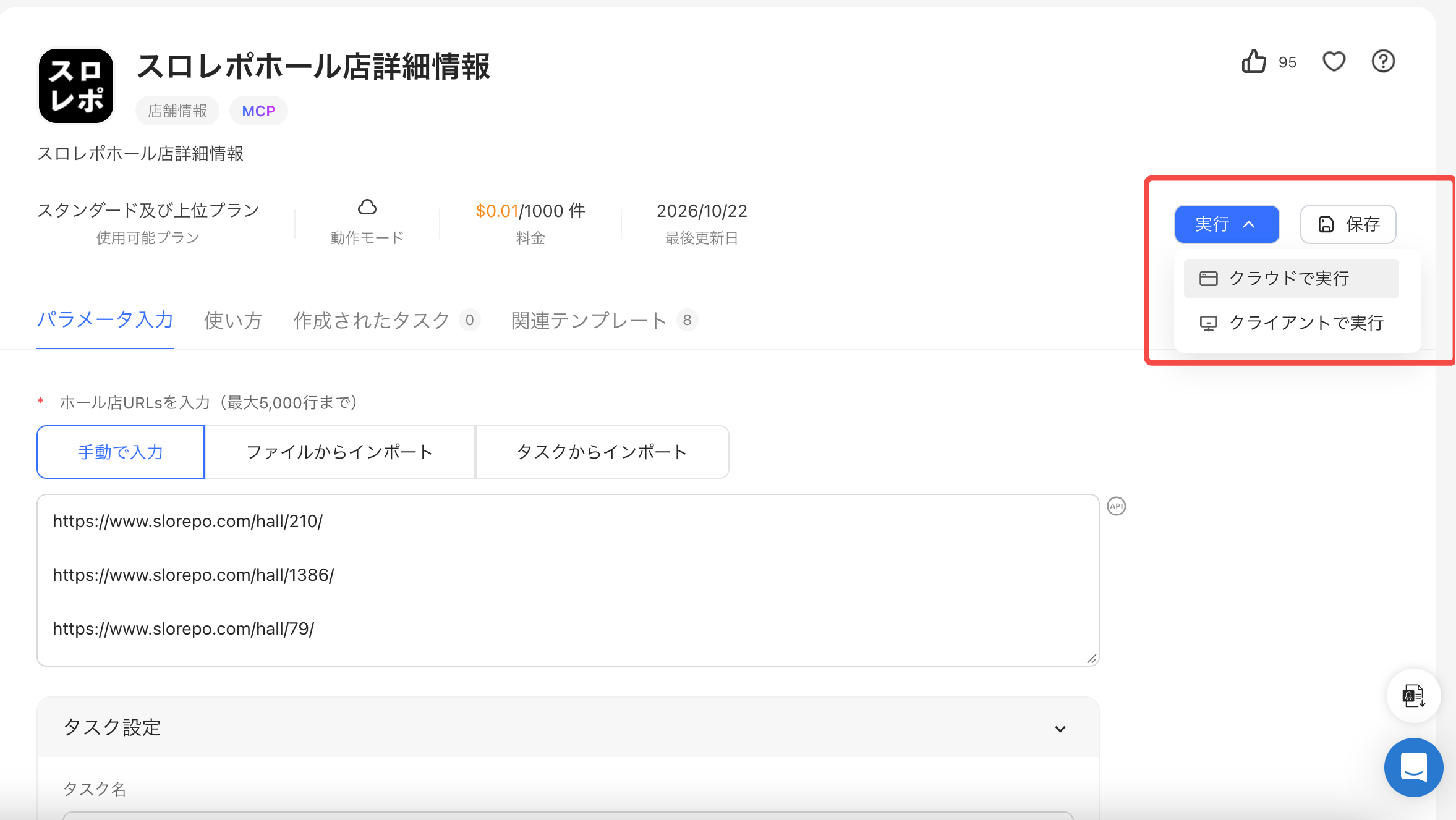Click inside the hall URLs text area
The image size is (1456, 820).
(568, 580)
